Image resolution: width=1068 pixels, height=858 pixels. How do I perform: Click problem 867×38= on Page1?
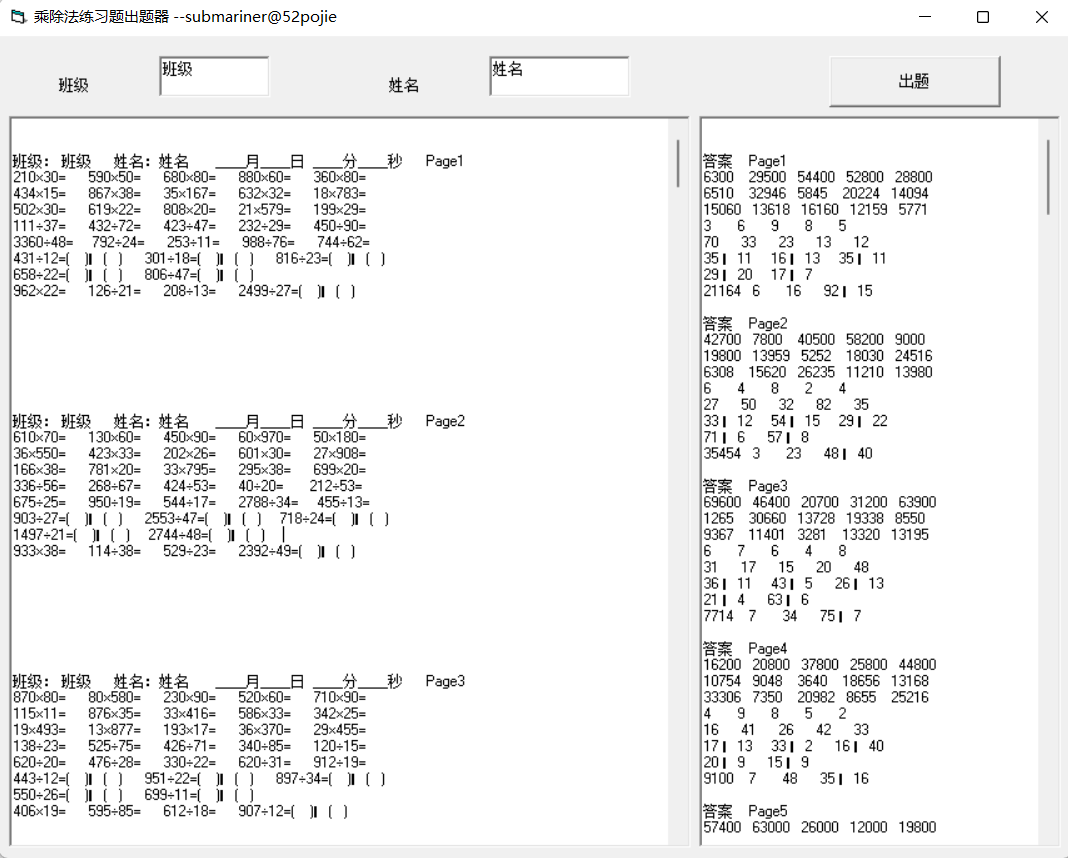114,193
